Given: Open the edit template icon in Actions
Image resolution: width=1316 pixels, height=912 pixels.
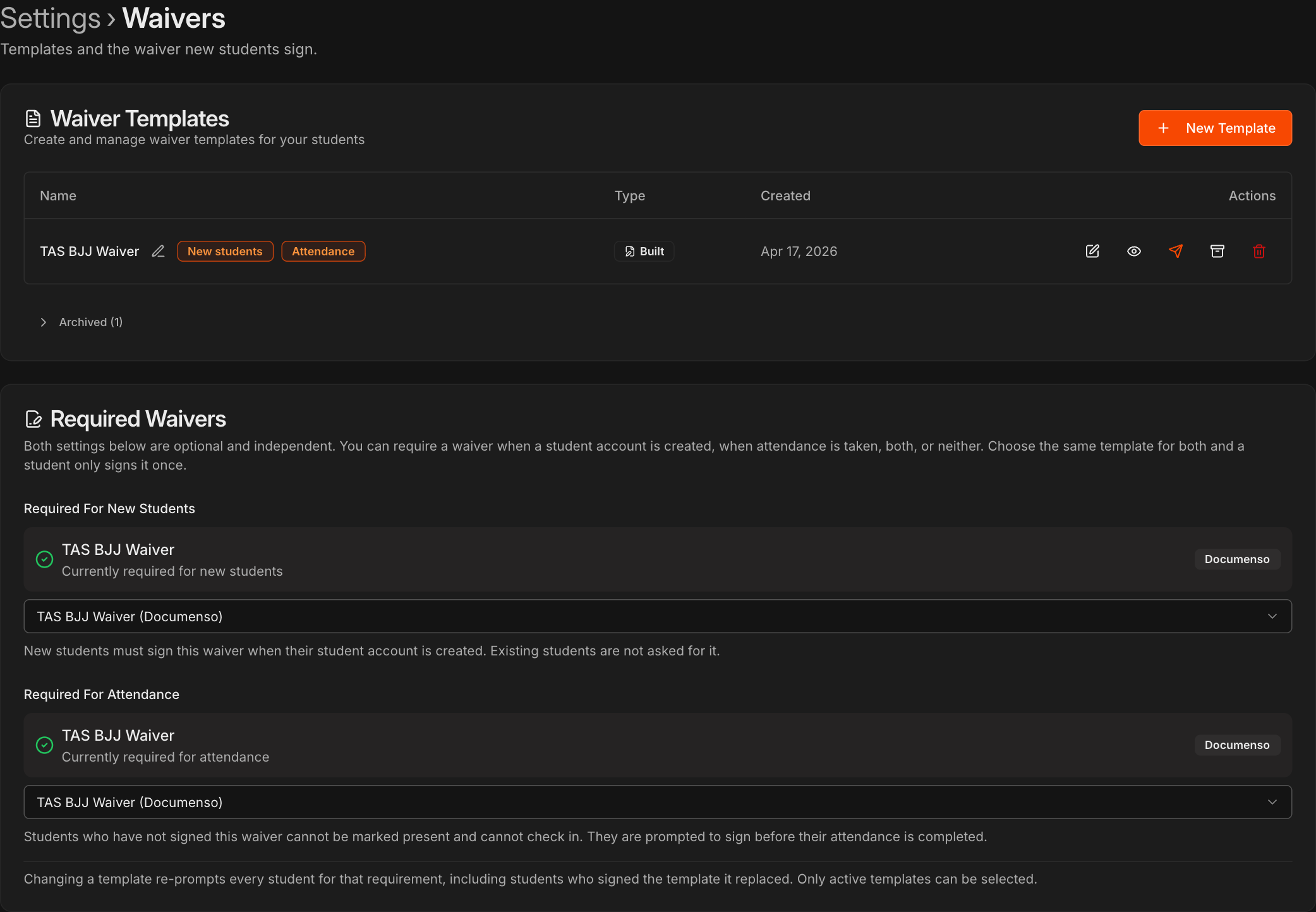Looking at the screenshot, I should (x=1092, y=252).
